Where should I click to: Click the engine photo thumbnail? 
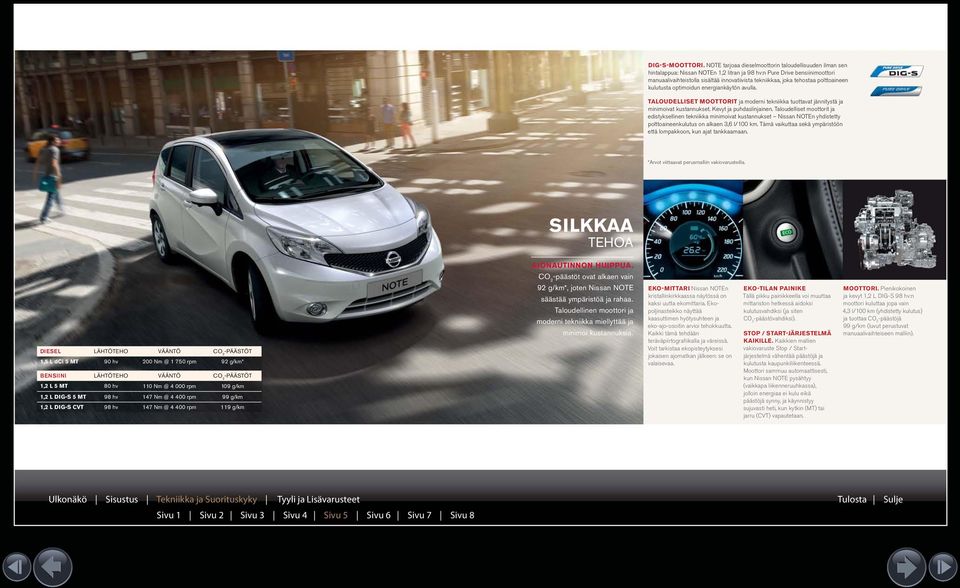894,230
